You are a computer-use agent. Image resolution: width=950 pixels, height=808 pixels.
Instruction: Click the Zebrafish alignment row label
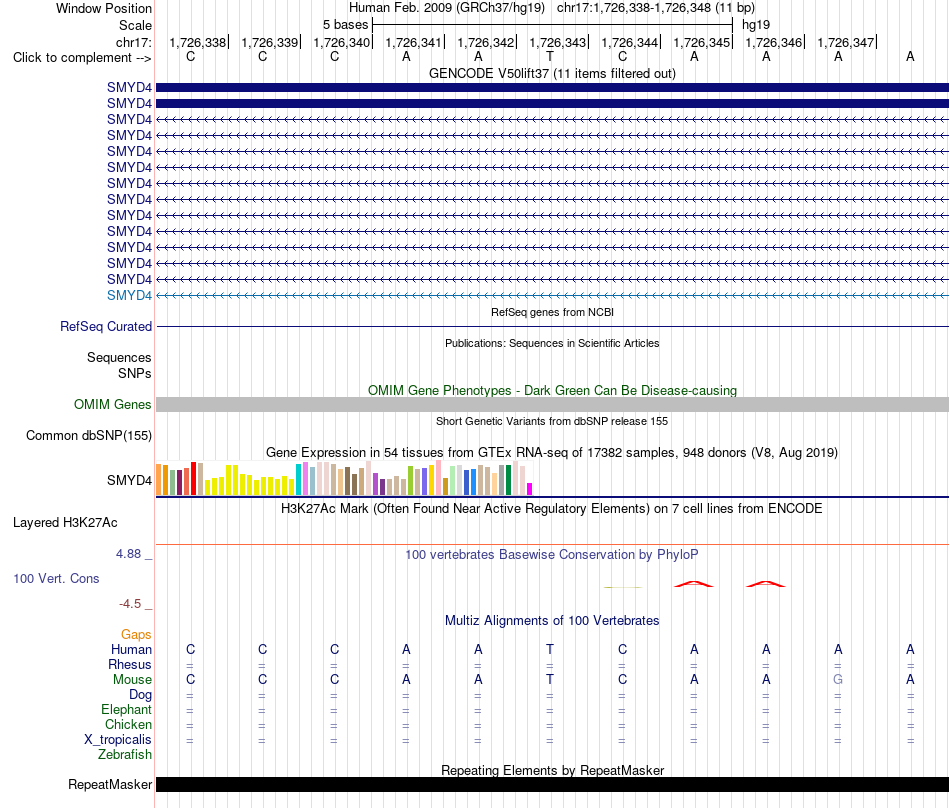point(125,755)
